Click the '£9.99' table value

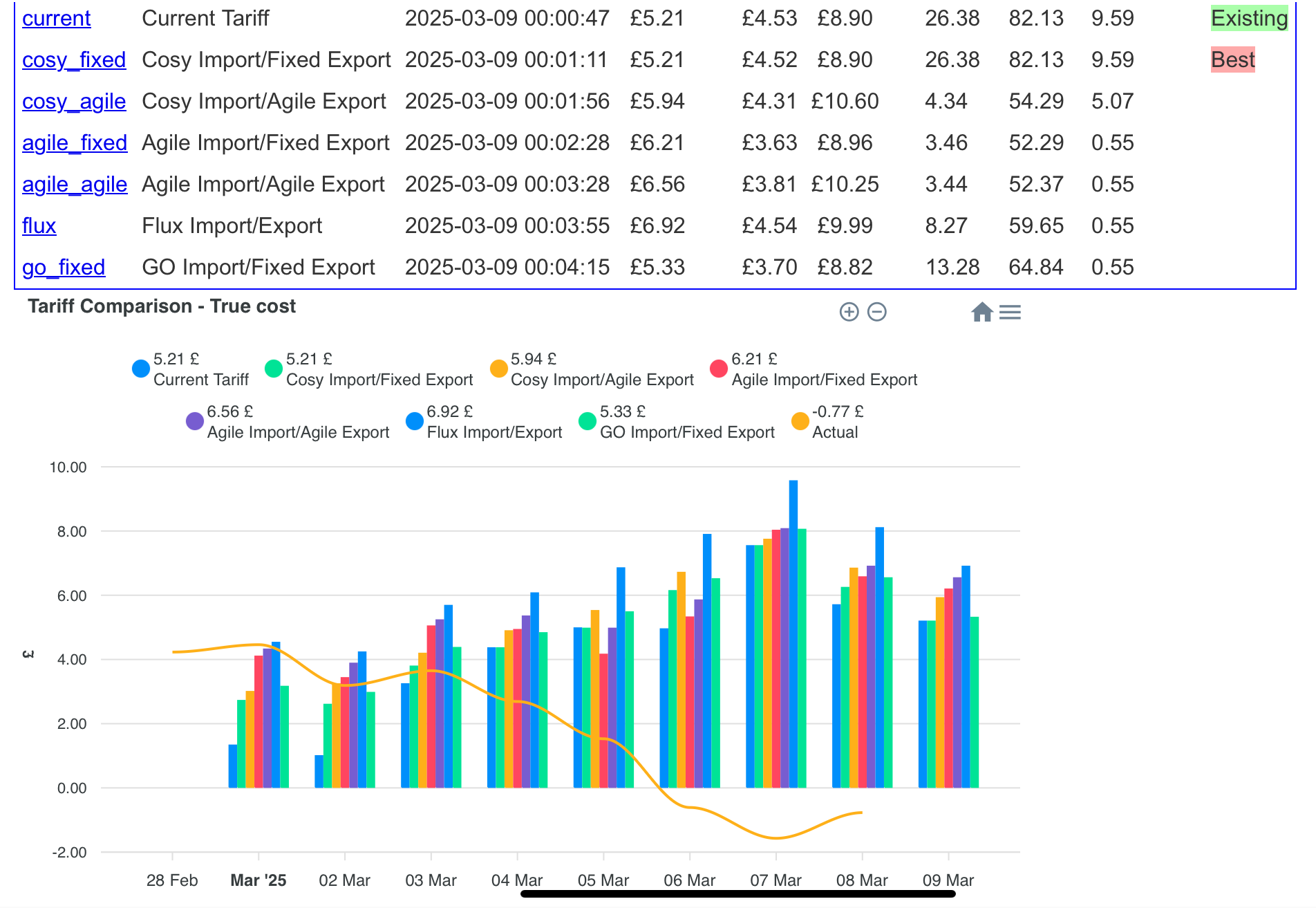click(x=845, y=226)
